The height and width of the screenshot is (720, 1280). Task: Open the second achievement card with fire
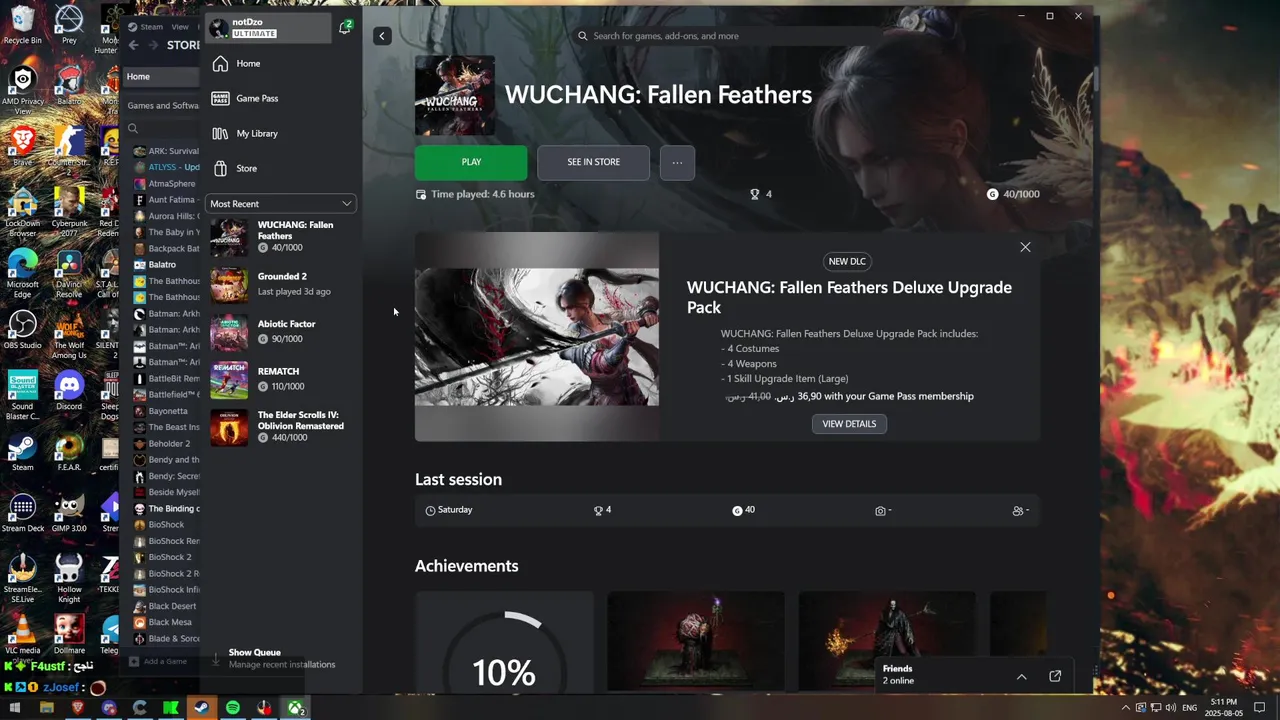(x=887, y=641)
